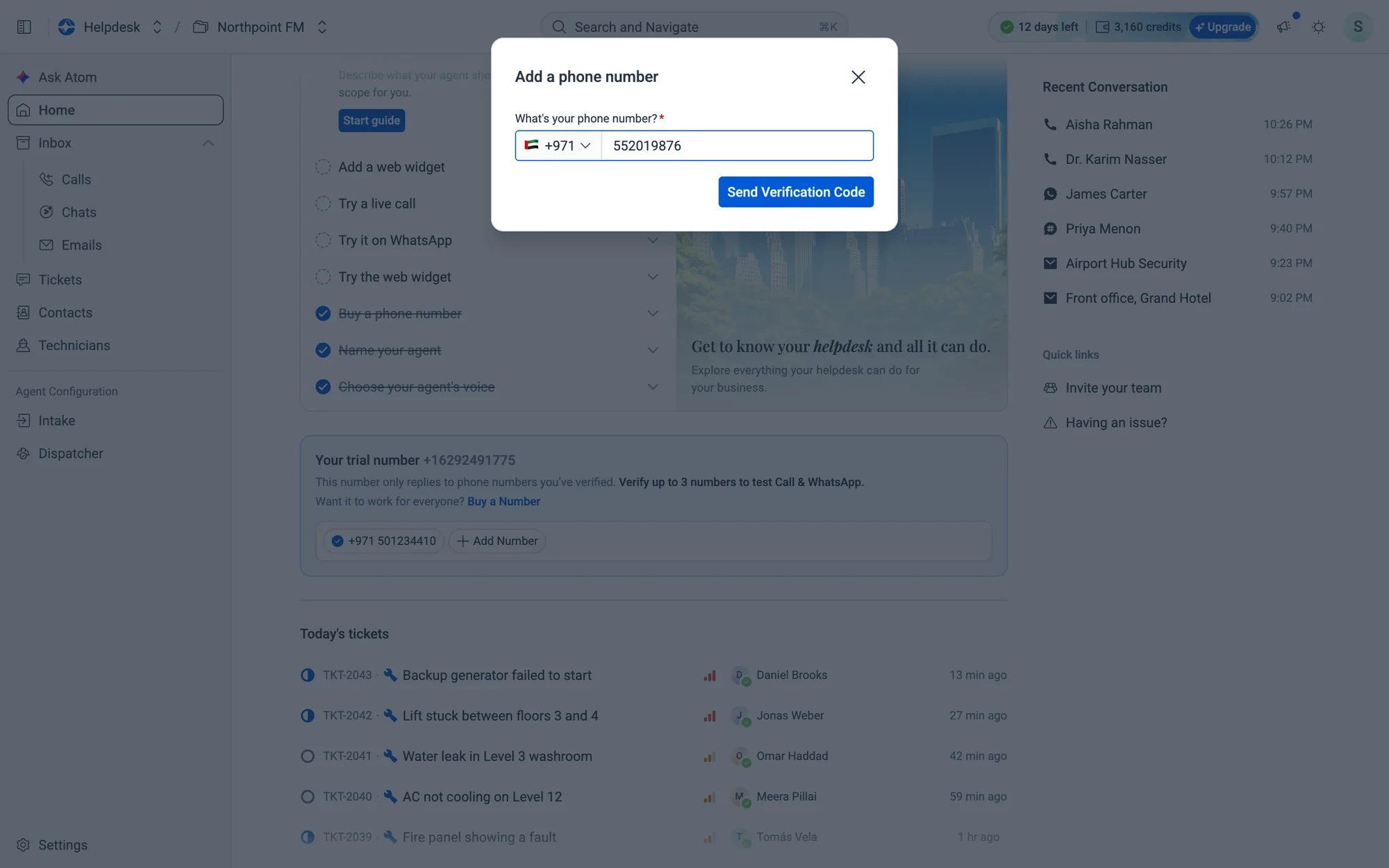Open the announcements megaphone icon
1389x868 pixels.
[x=1283, y=27]
